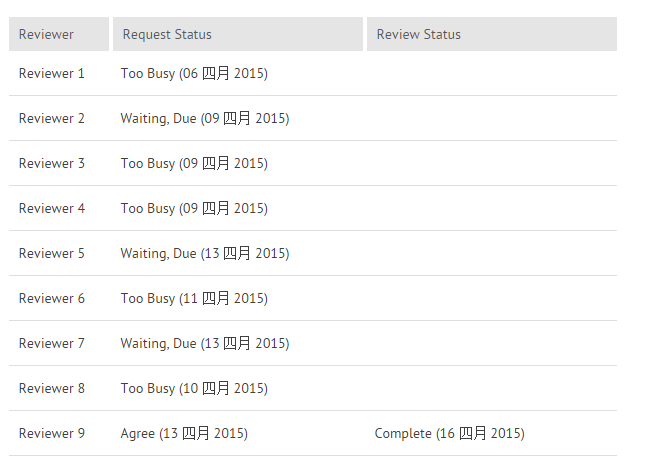Select the Reviewer 5 row label
647x461 pixels.
(x=52, y=253)
